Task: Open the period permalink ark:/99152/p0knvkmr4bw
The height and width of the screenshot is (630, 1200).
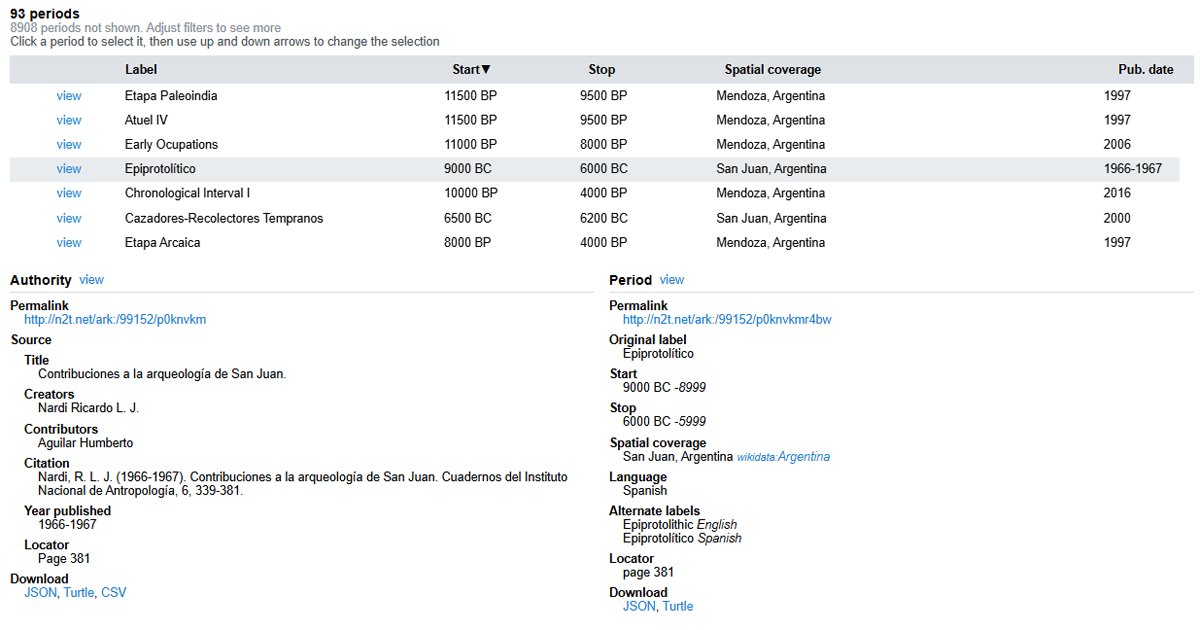Action: [727, 319]
